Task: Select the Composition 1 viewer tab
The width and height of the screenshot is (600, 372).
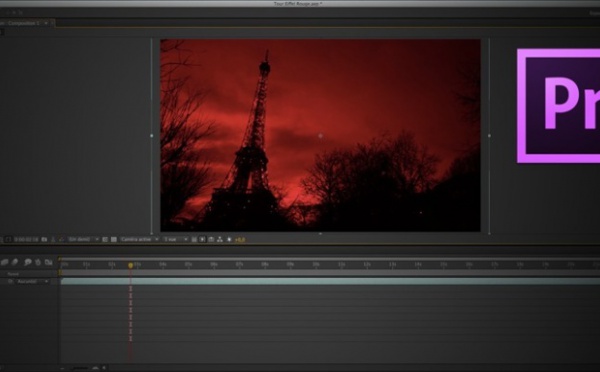Action: click(x=23, y=23)
